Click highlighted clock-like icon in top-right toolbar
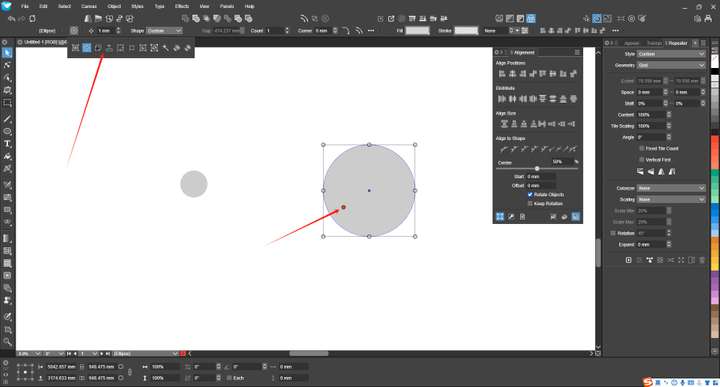This screenshot has height=387, width=720. coord(596,19)
